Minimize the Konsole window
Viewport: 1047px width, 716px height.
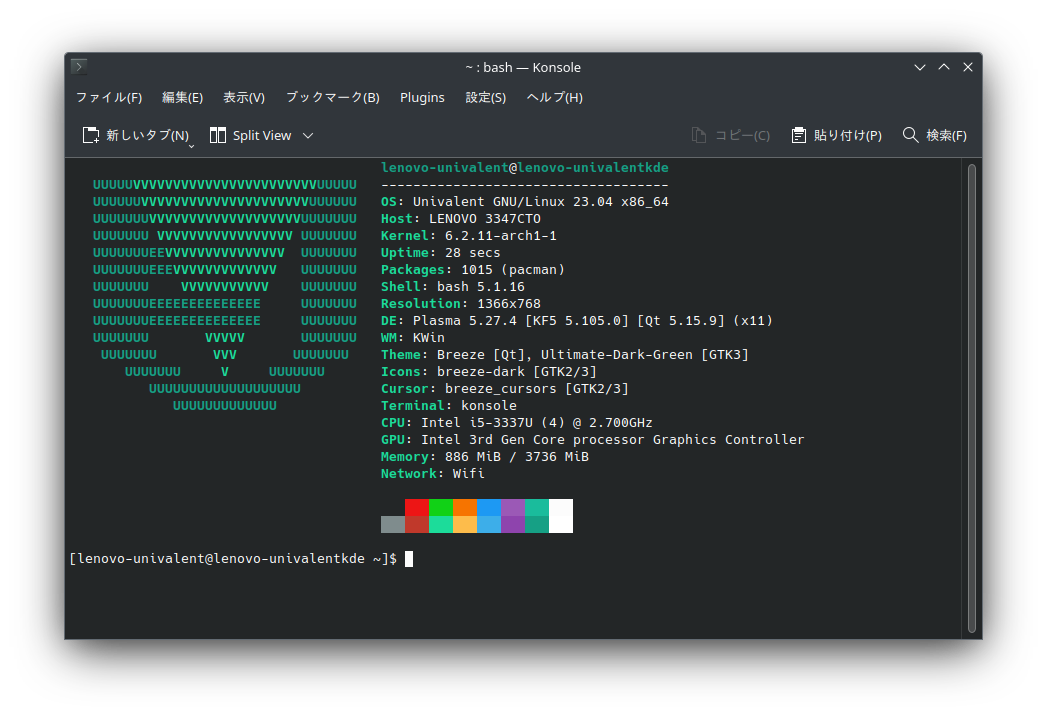click(x=919, y=67)
